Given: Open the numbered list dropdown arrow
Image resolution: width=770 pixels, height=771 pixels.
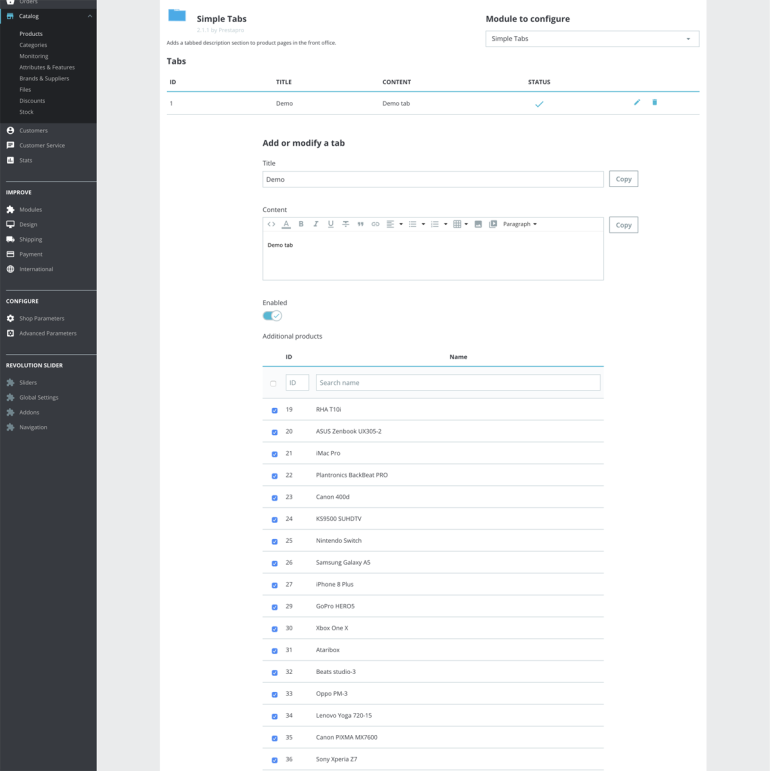Looking at the screenshot, I should (445, 224).
